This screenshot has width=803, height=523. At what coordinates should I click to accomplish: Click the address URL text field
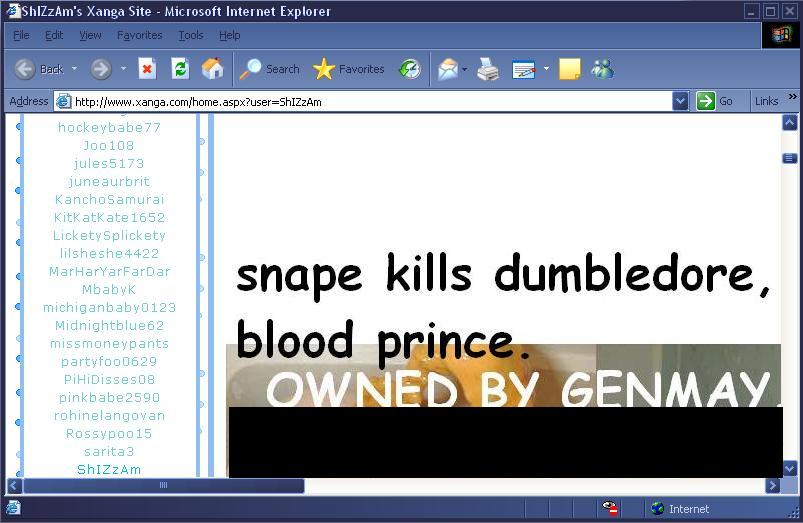pyautogui.click(x=371, y=102)
